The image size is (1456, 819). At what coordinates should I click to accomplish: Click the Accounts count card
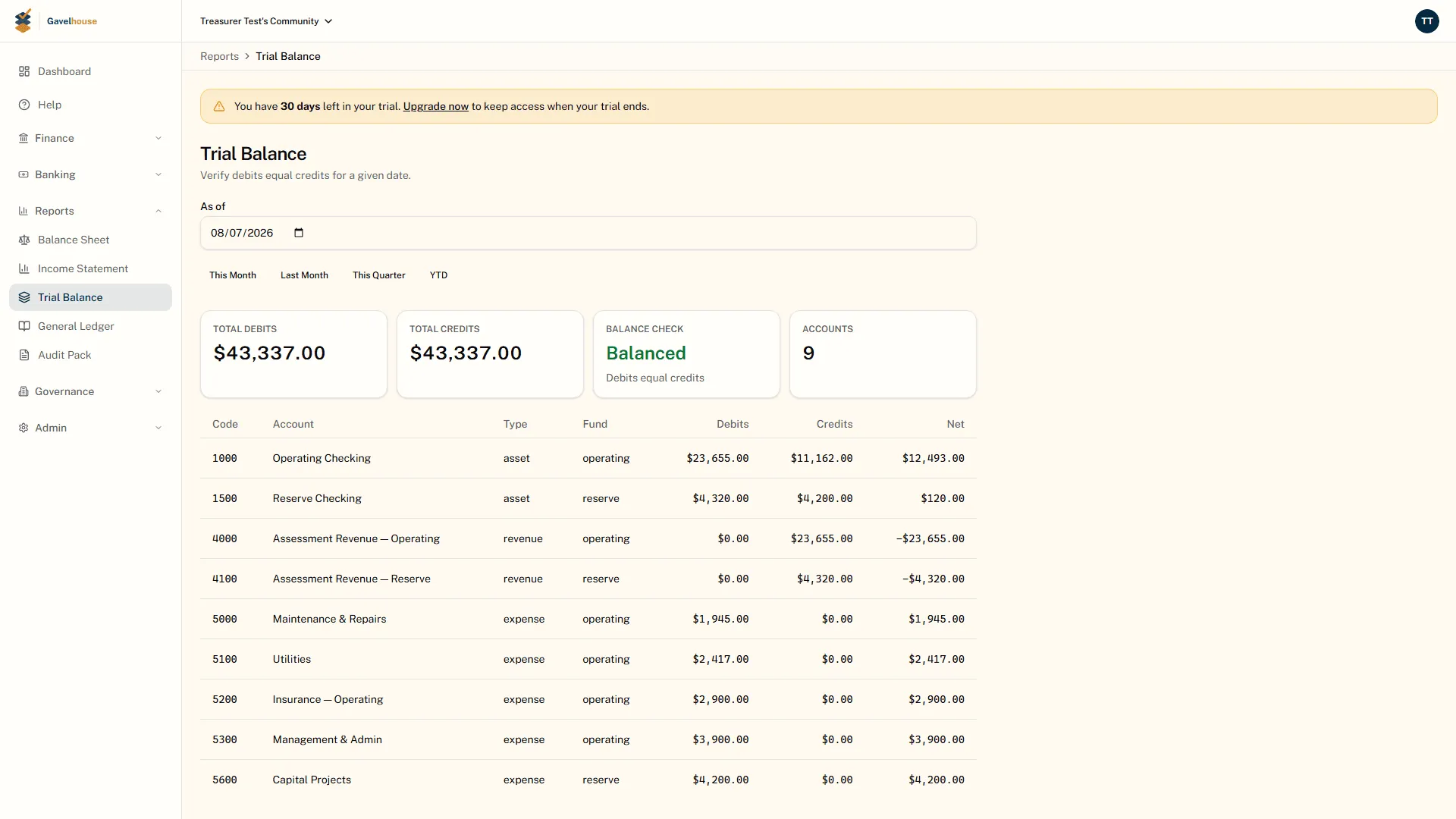[883, 354]
